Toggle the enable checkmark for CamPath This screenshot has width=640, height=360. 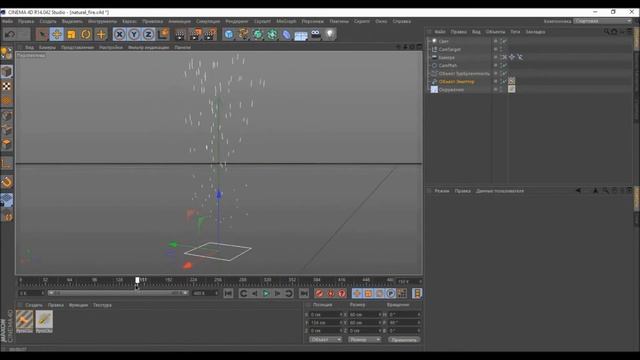[504, 65]
